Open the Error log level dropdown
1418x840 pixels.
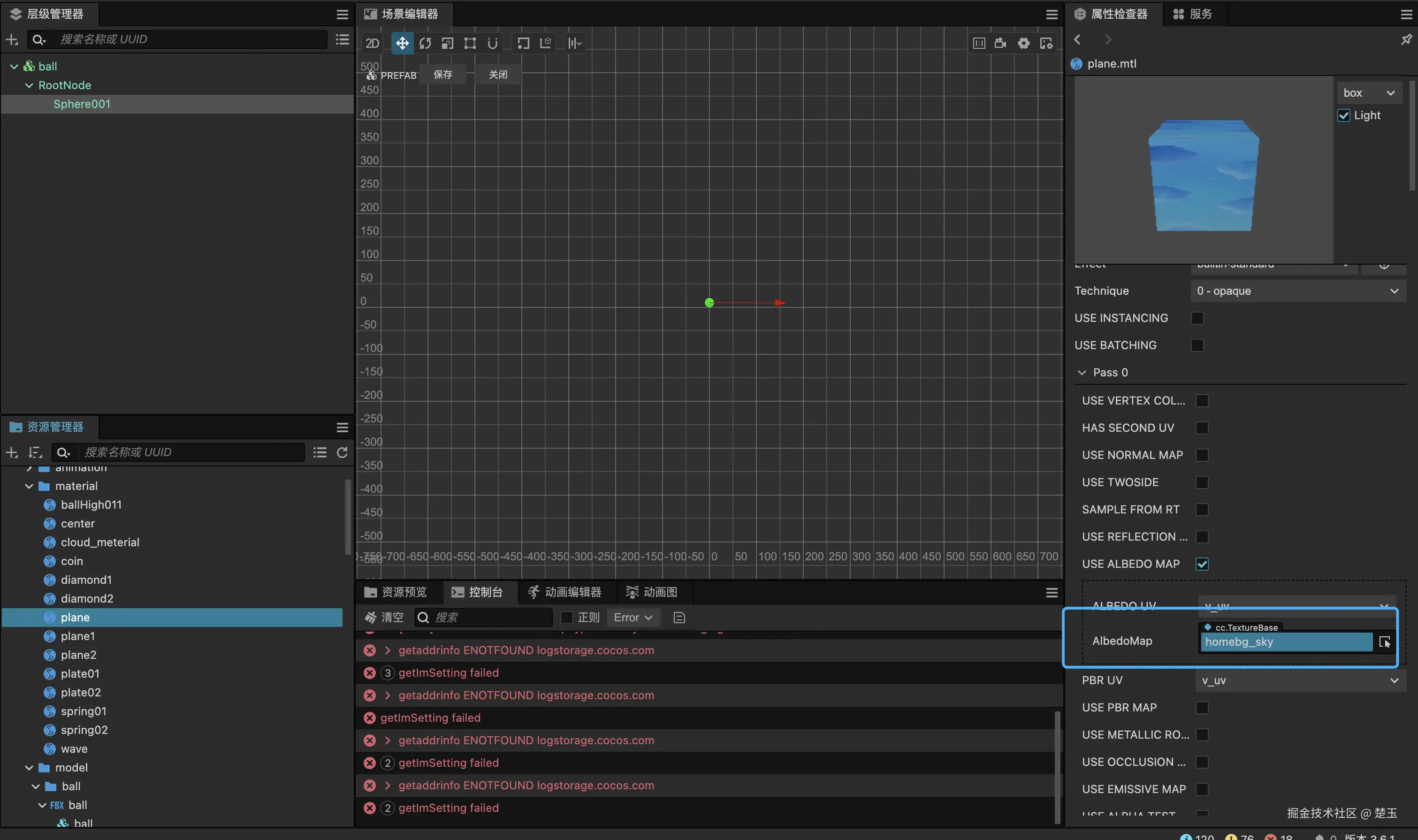click(633, 618)
